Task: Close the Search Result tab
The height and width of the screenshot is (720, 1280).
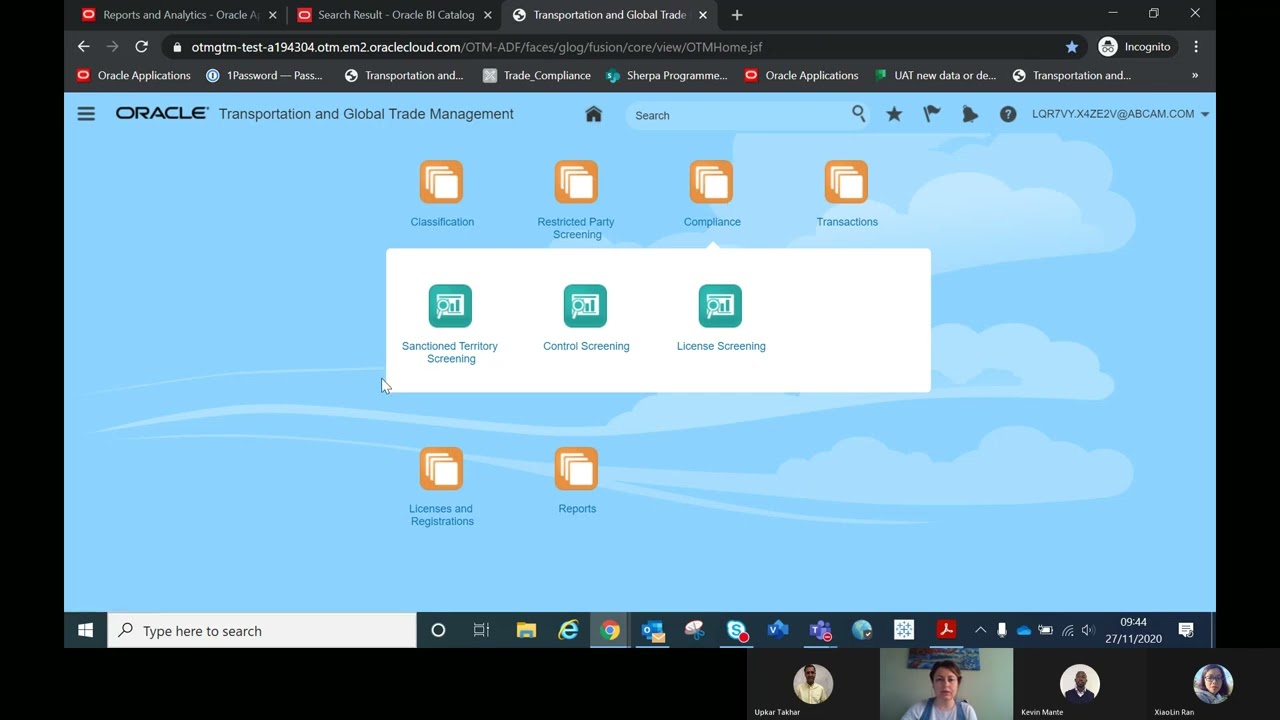Action: point(488,15)
